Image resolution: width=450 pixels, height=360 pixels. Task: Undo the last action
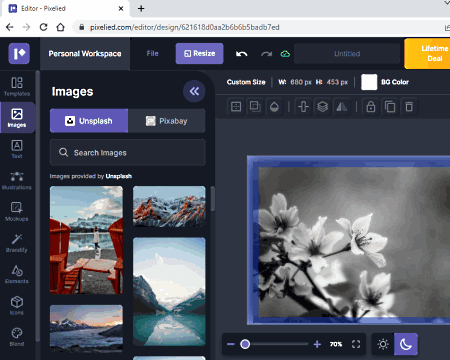coord(241,54)
